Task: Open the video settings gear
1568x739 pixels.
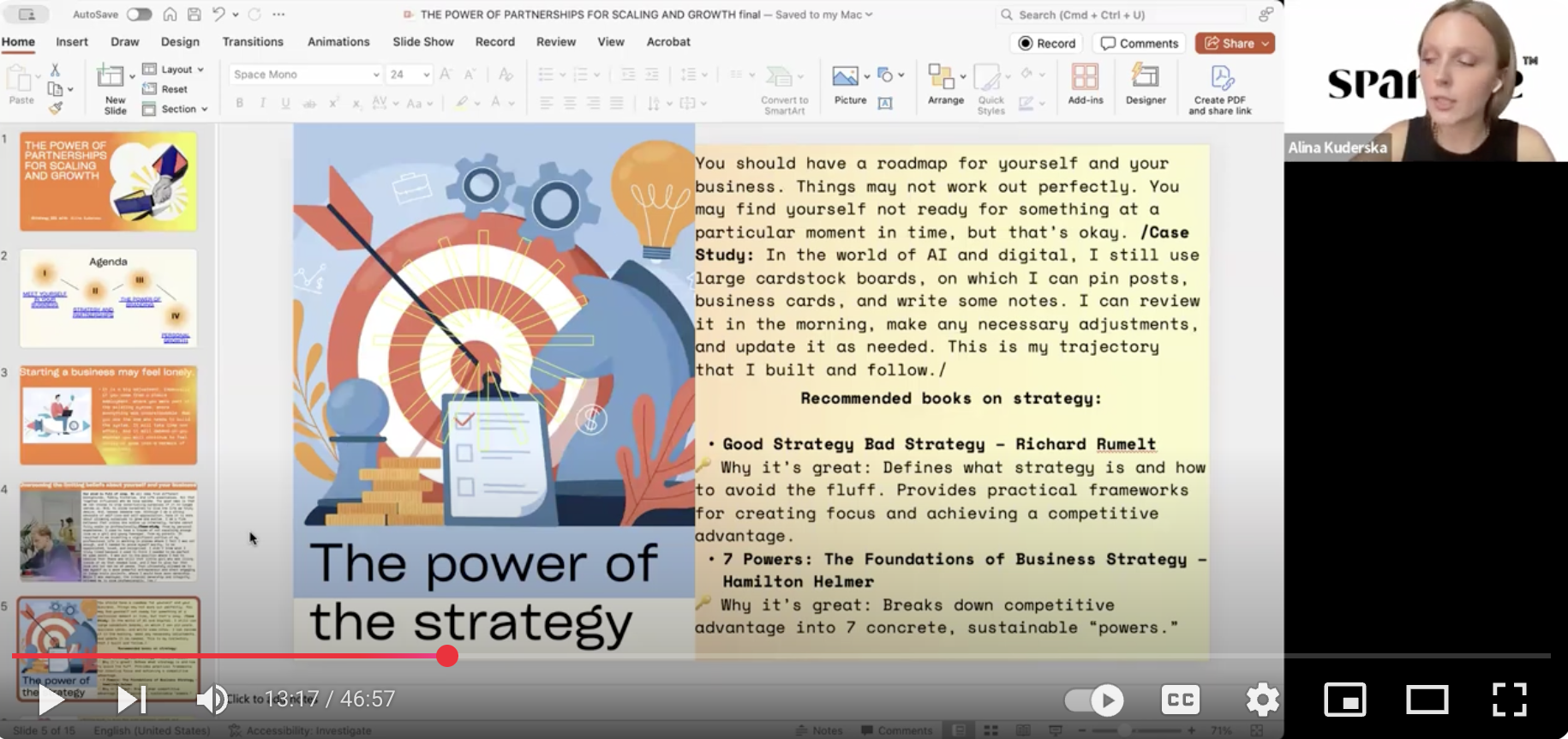Action: (x=1262, y=700)
